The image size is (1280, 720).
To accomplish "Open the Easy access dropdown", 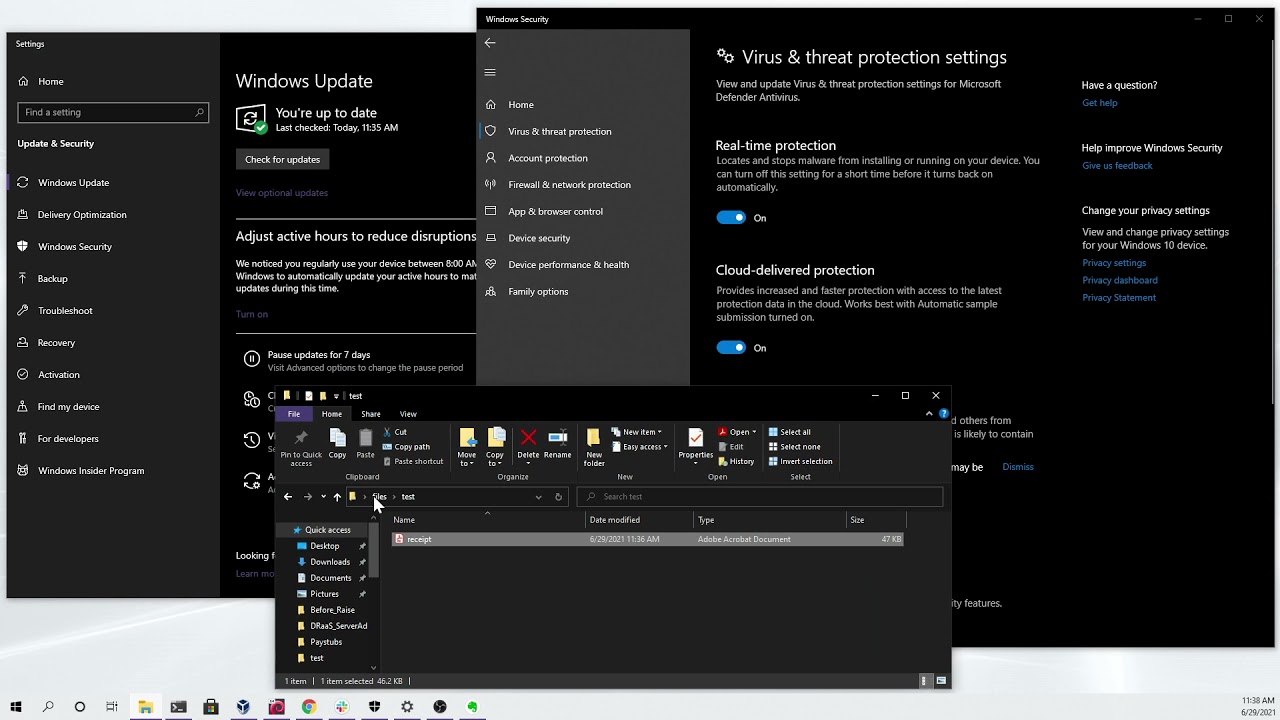I will pos(638,447).
